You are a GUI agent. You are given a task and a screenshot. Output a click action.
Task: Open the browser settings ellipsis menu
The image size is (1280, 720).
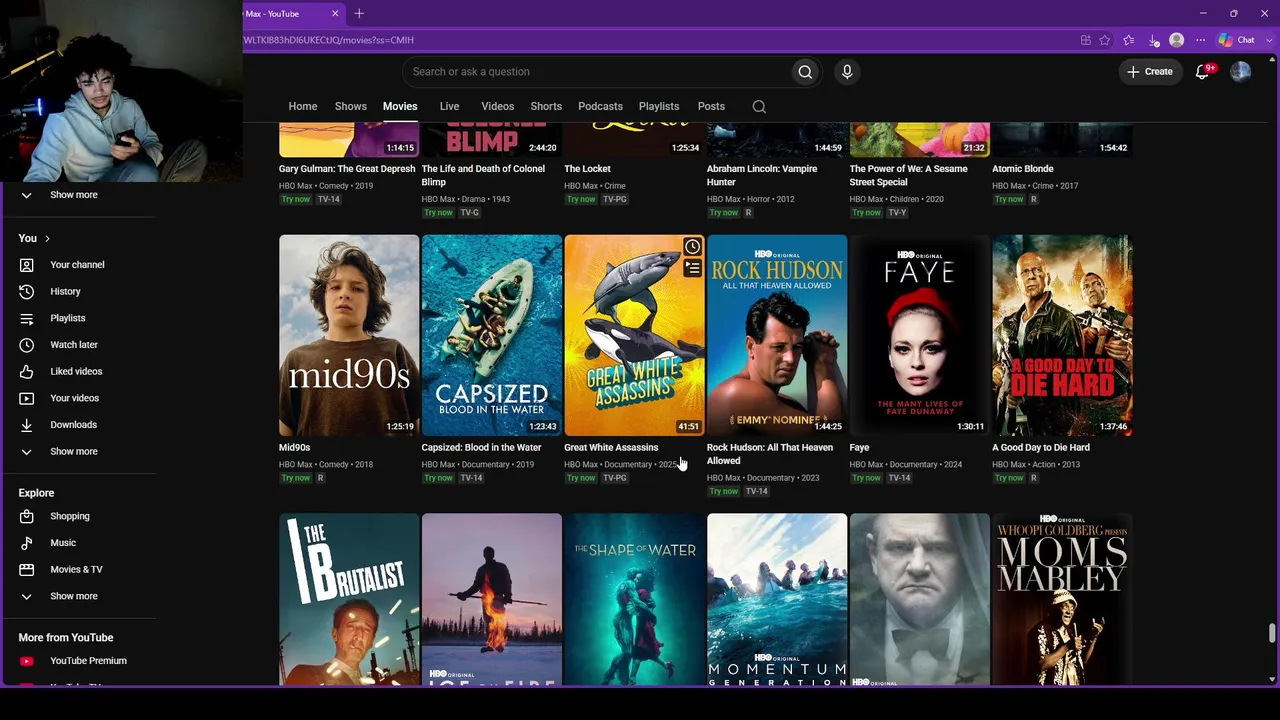1201,40
